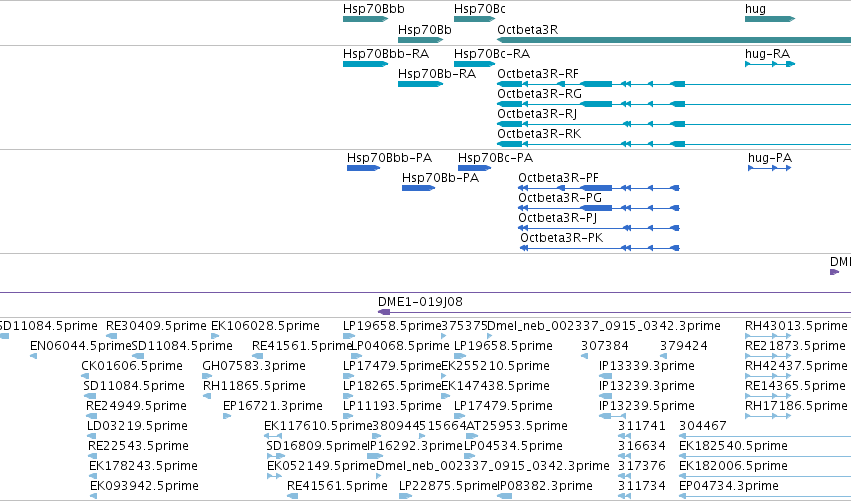
Task: Click the Hsp70Bbb gene label
Action: pos(373,9)
